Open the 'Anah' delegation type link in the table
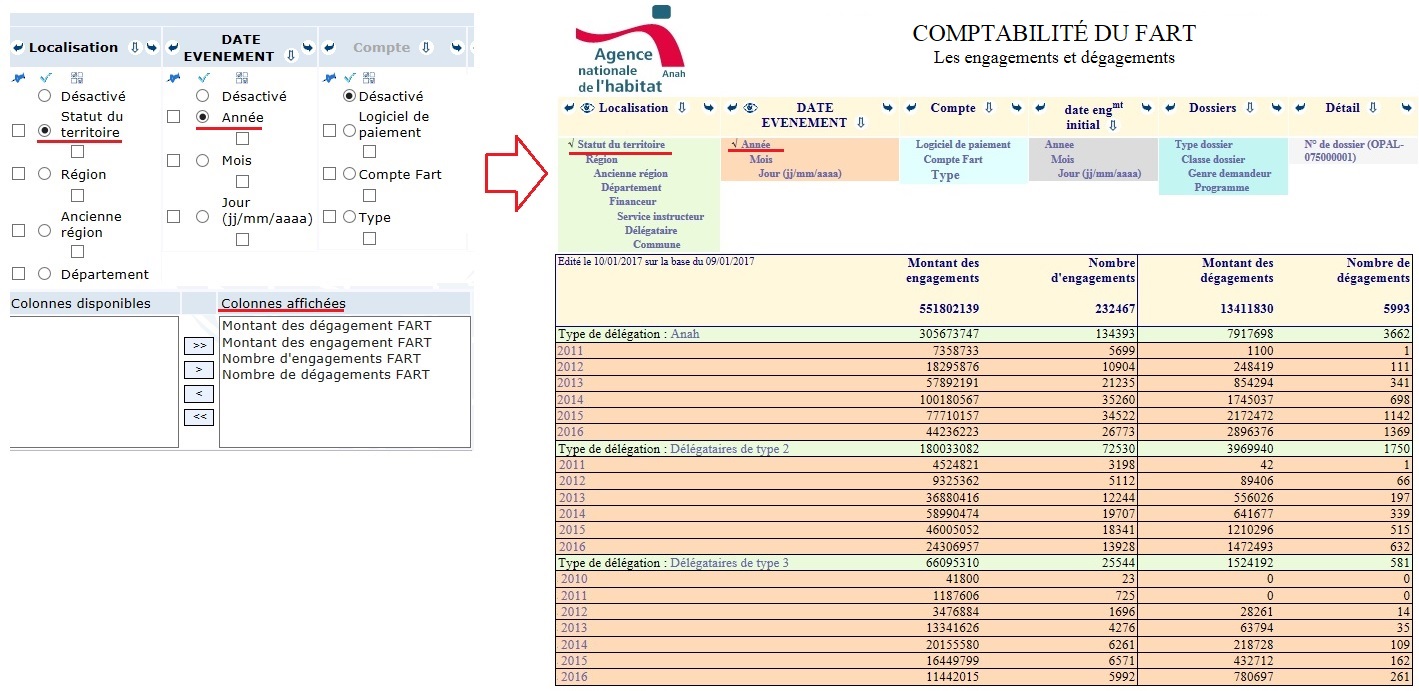 coord(685,334)
